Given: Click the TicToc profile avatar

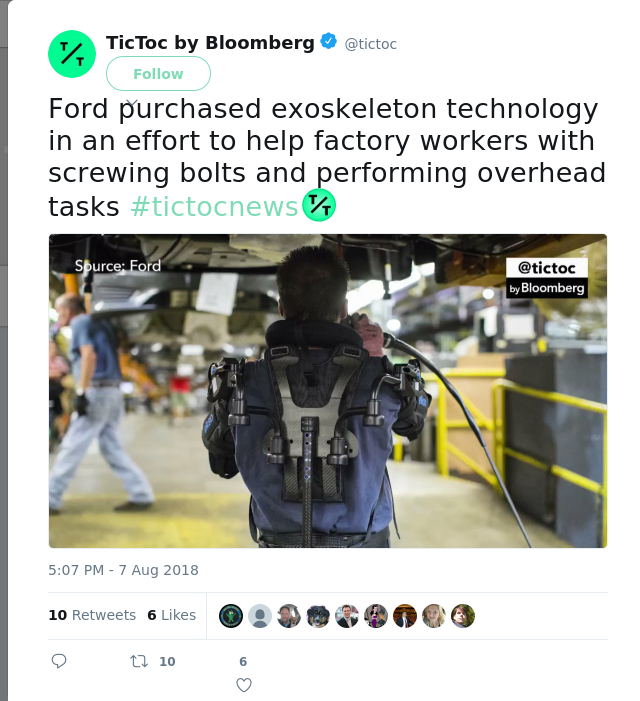Looking at the screenshot, I should click(x=72, y=54).
